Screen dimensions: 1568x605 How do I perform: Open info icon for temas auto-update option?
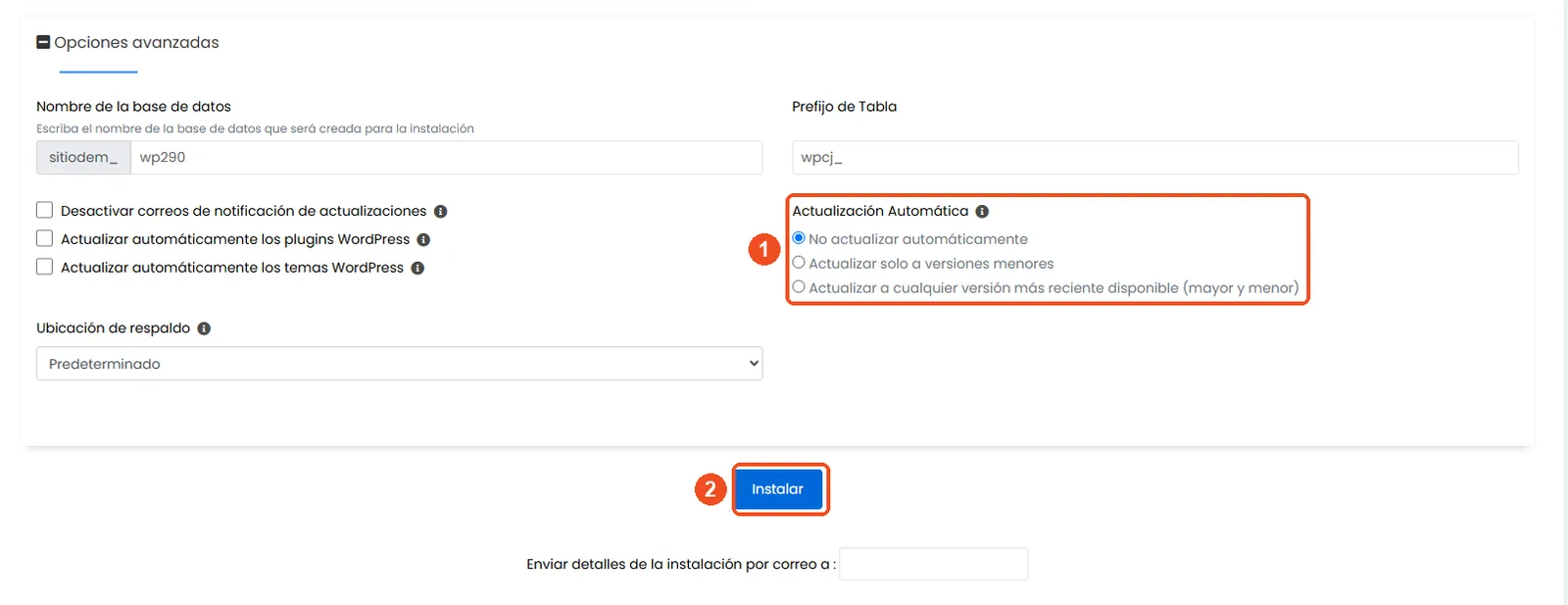(417, 268)
